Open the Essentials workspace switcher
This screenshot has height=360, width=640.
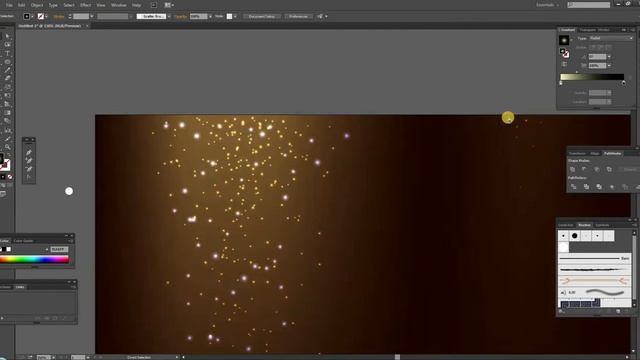pyautogui.click(x=547, y=5)
